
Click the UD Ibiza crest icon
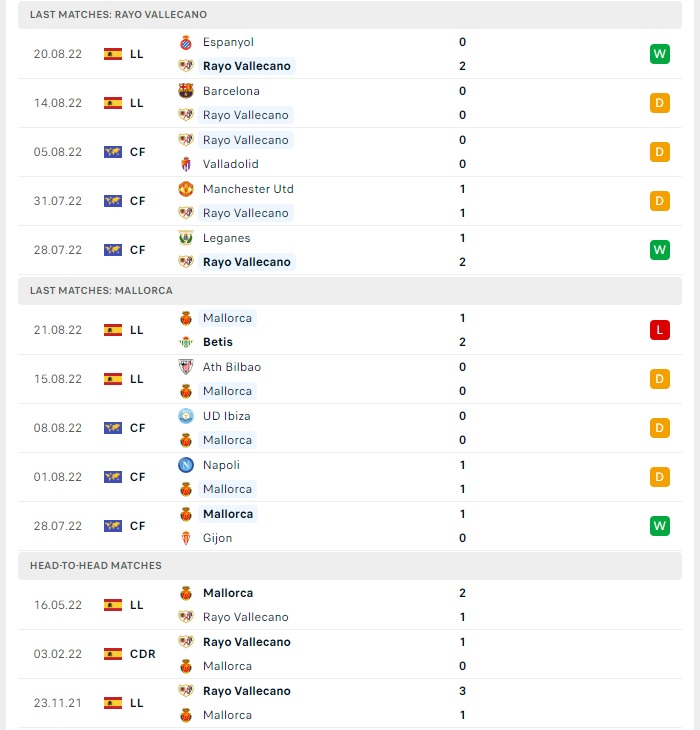click(186, 416)
